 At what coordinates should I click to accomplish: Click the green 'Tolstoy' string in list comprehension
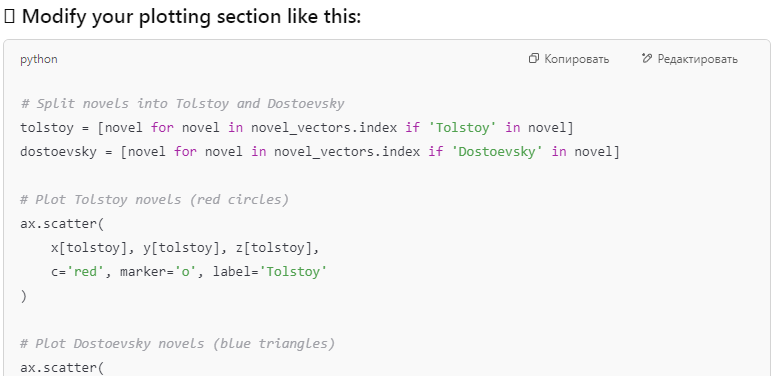point(459,128)
